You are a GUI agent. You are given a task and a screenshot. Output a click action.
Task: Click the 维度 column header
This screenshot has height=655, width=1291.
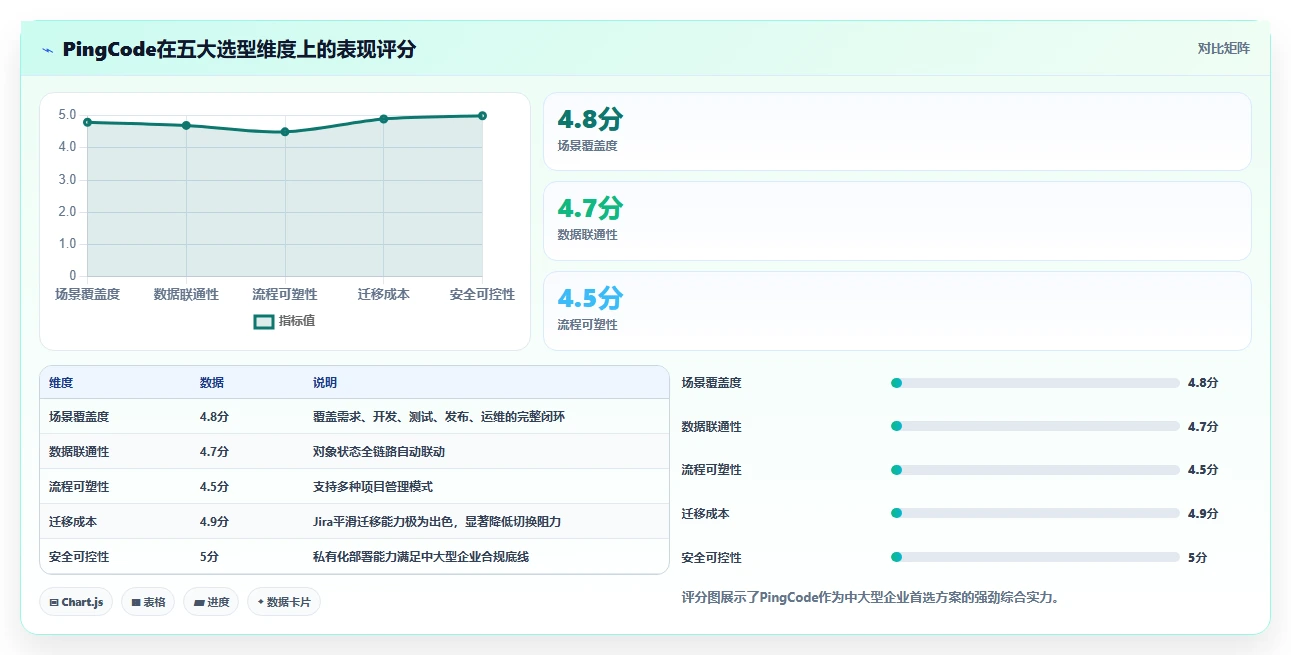click(x=61, y=383)
